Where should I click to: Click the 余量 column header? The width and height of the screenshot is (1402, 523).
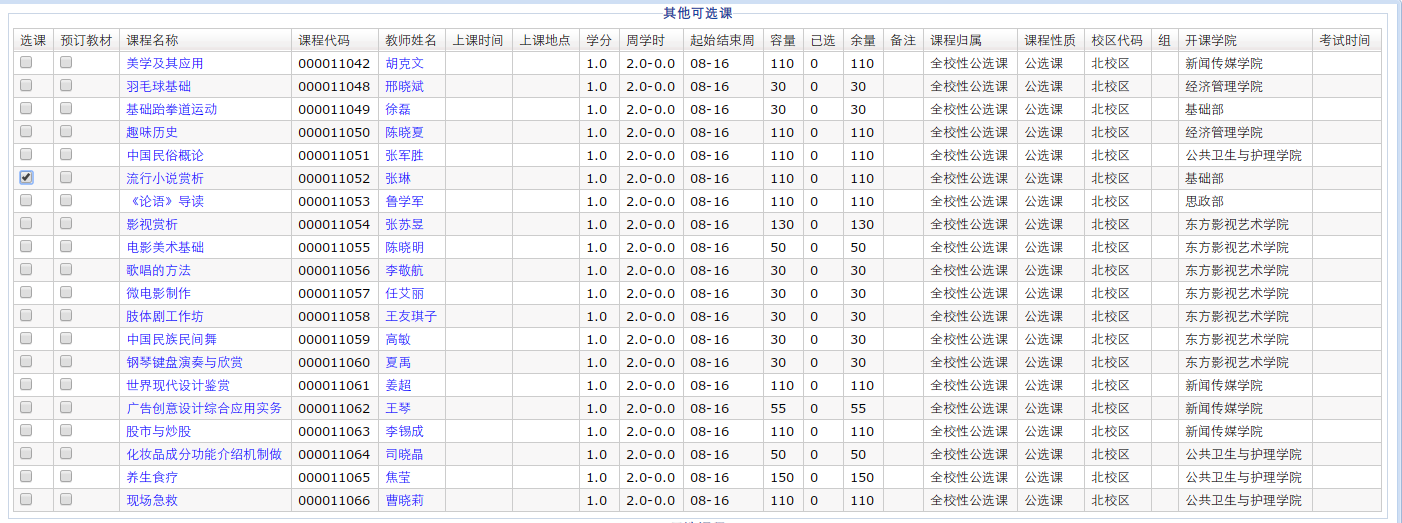click(x=862, y=40)
